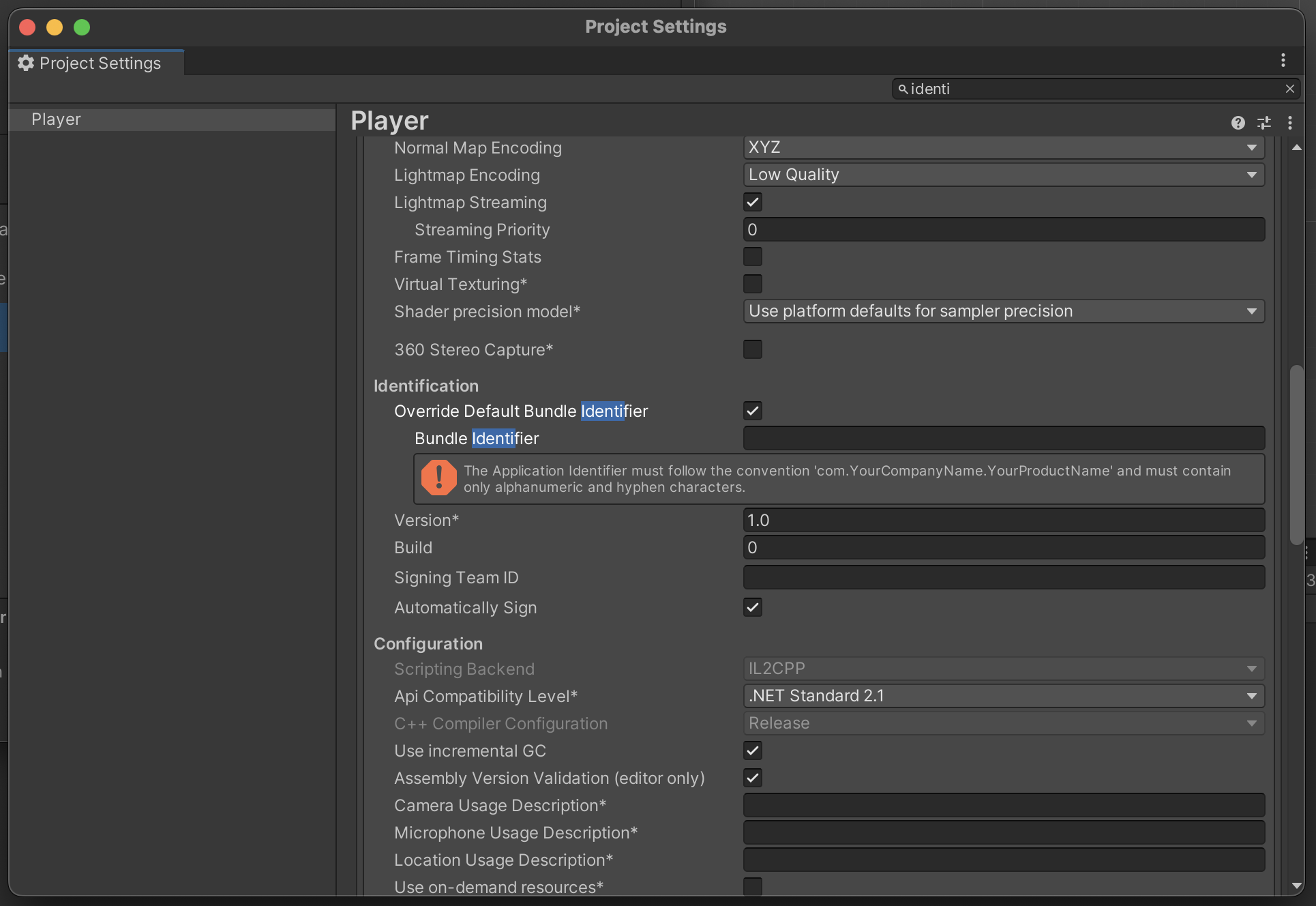Screen dimensions: 1316x906
Task: Click the scroll down arrow of the panel
Action: click(1296, 886)
